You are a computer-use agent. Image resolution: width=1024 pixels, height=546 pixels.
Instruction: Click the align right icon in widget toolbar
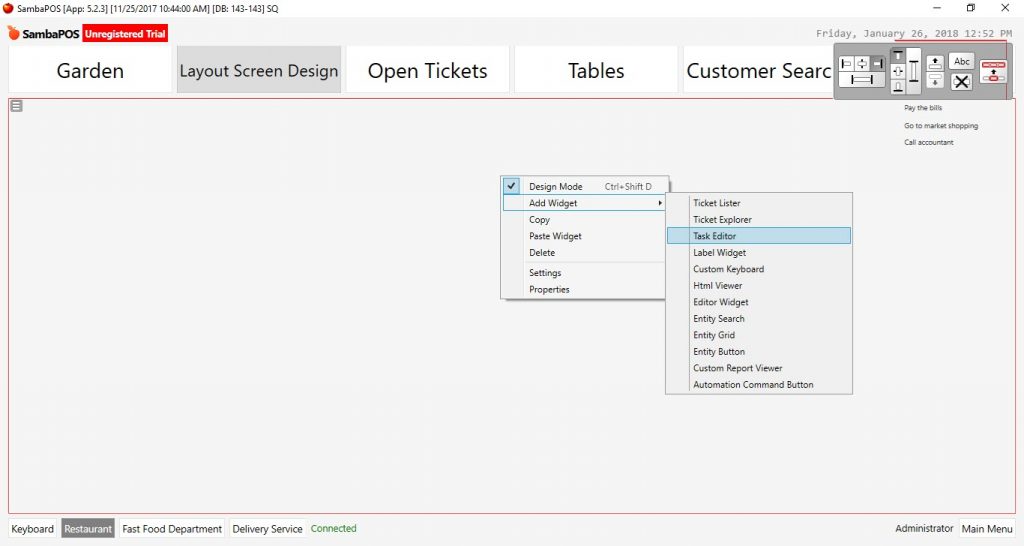tap(878, 63)
